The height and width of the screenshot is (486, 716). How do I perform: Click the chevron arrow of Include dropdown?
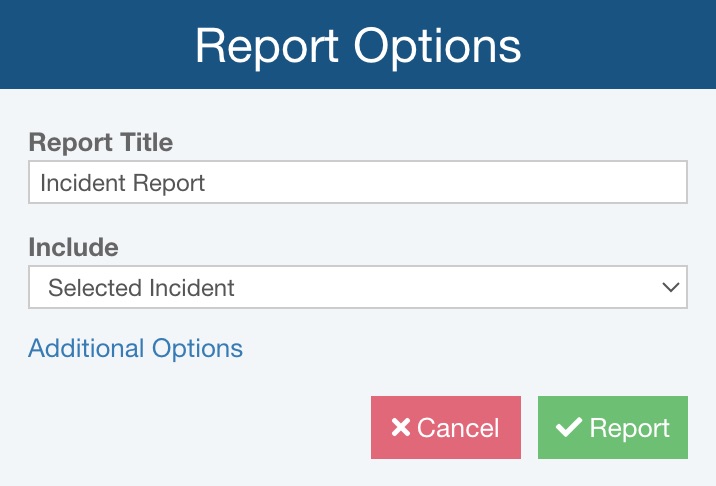670,288
